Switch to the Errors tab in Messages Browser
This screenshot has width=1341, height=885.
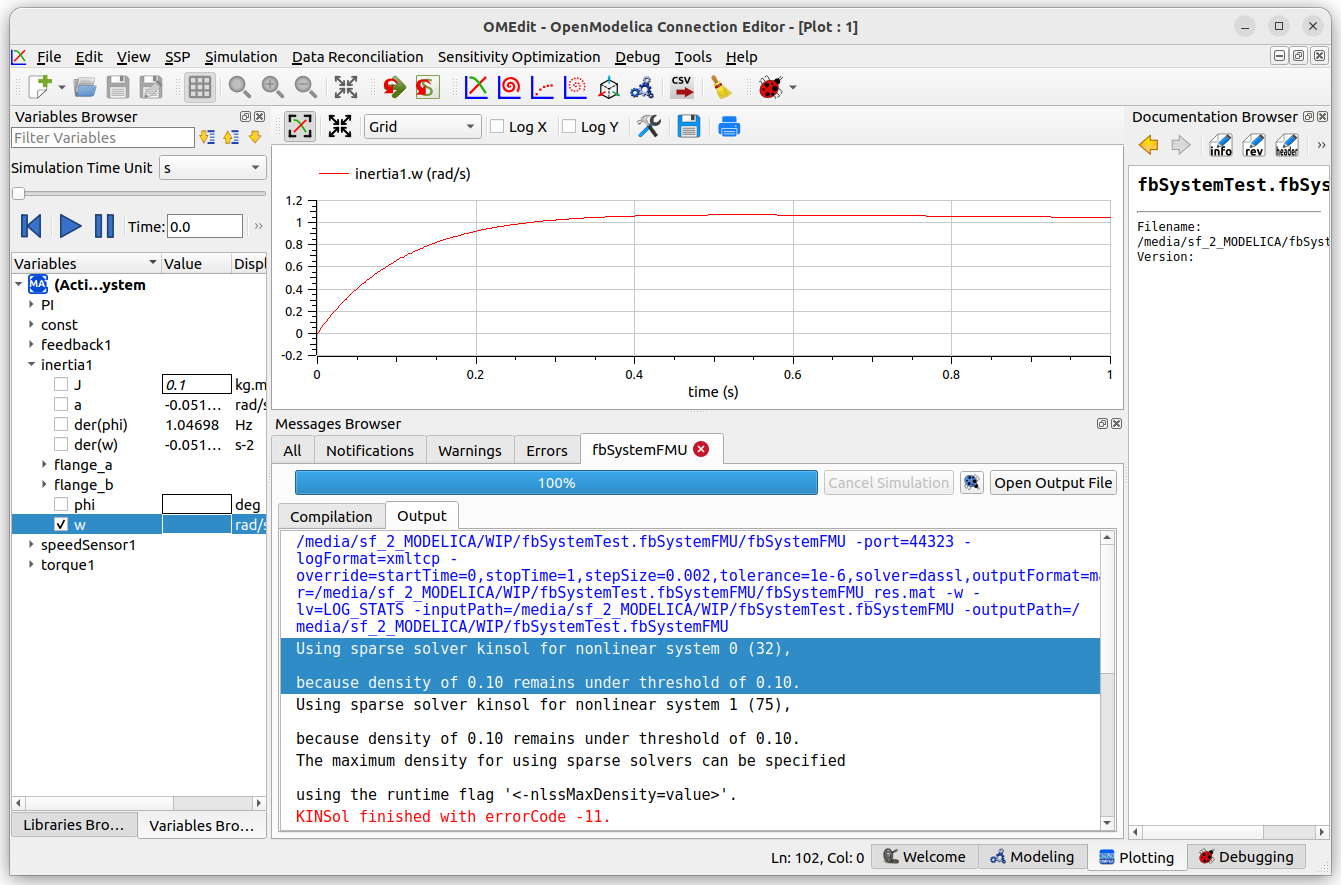tap(547, 450)
